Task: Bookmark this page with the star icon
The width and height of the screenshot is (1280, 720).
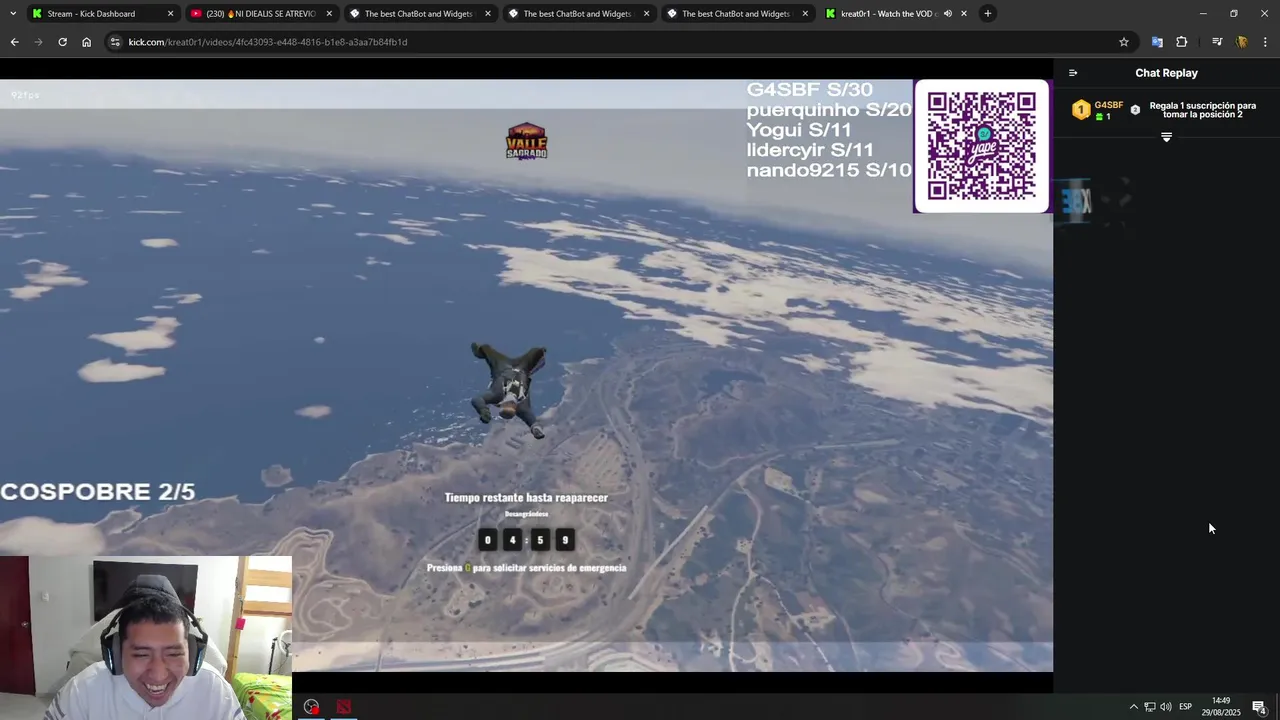Action: coord(1124,42)
